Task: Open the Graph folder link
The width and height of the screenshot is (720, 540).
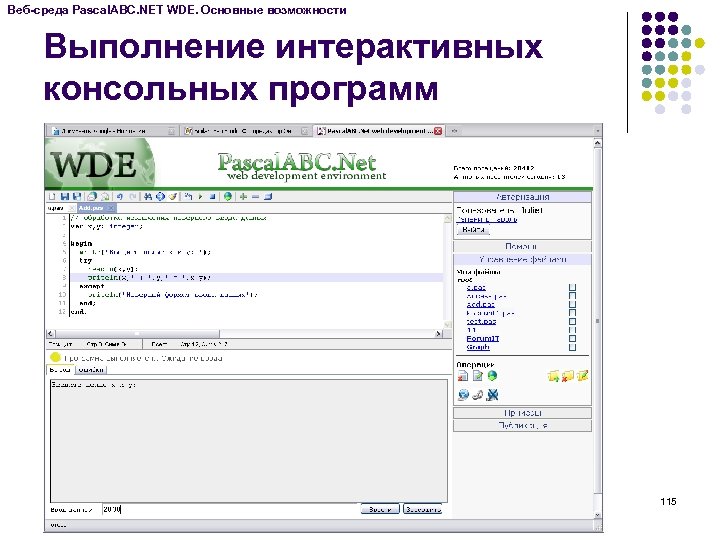Action: 478,347
